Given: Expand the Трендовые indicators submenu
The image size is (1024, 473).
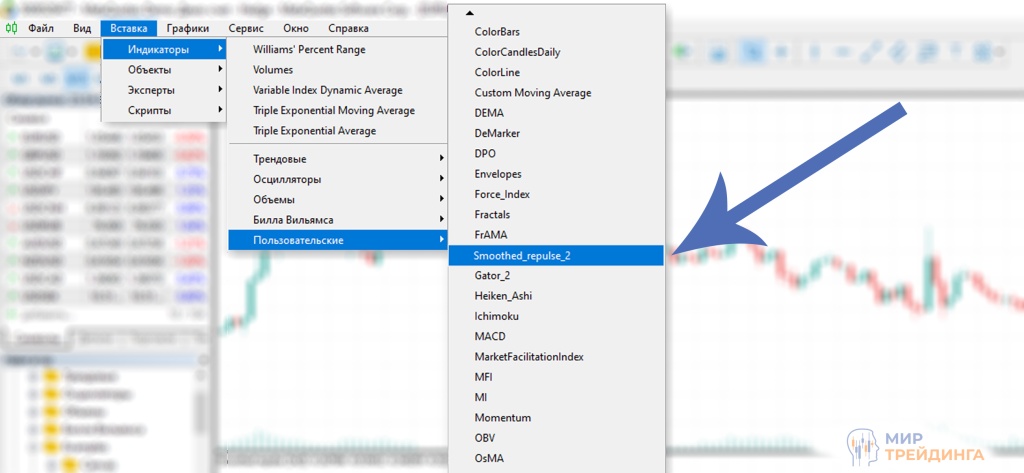Looking at the screenshot, I should [280, 159].
